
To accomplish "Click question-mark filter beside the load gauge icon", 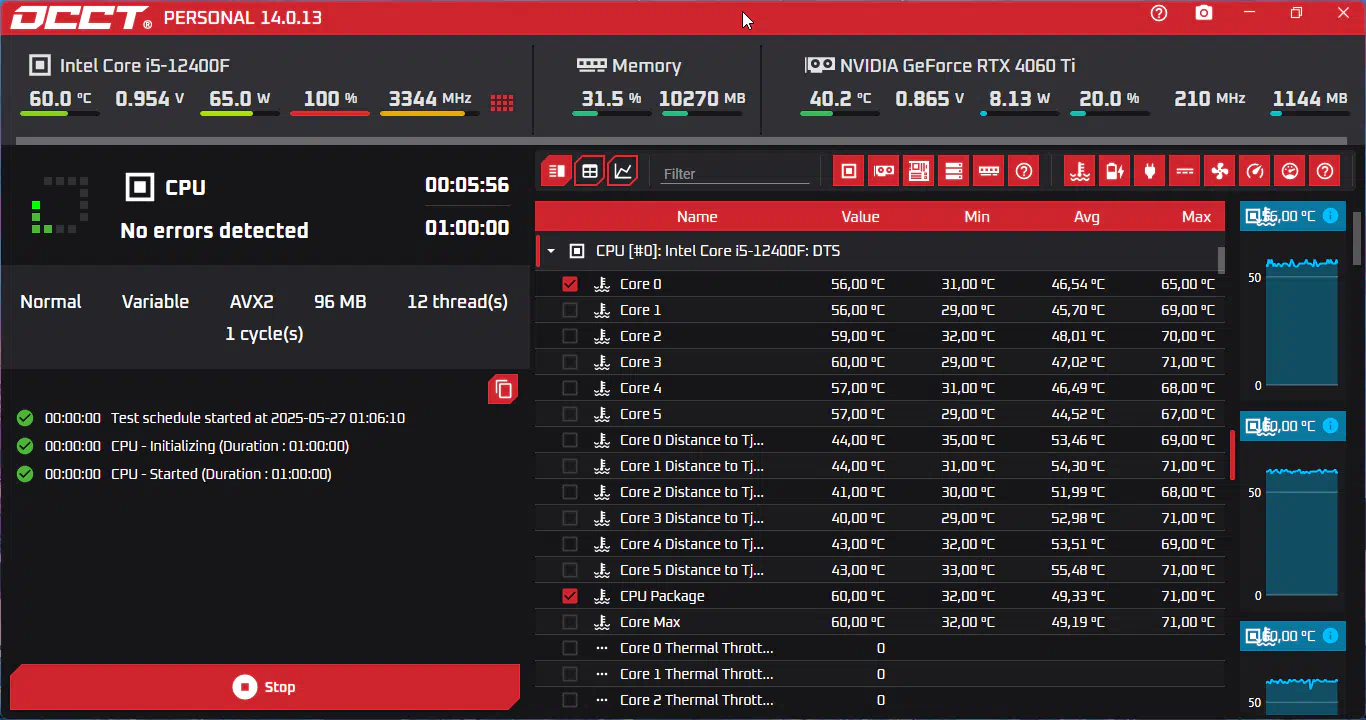I will tap(1325, 171).
